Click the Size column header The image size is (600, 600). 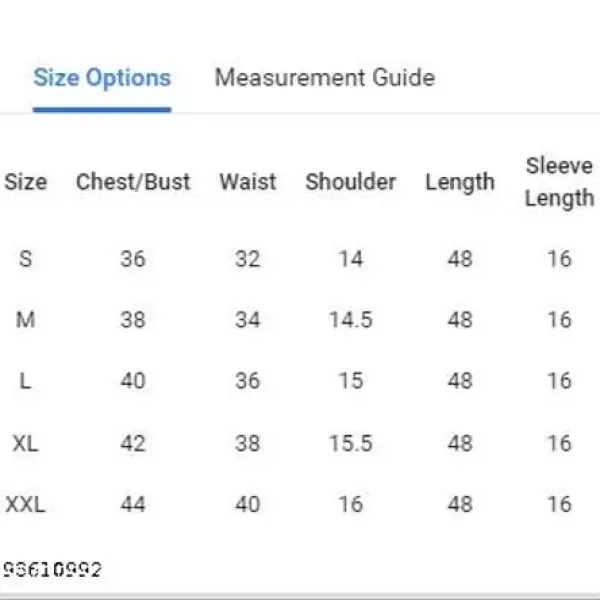(x=26, y=182)
